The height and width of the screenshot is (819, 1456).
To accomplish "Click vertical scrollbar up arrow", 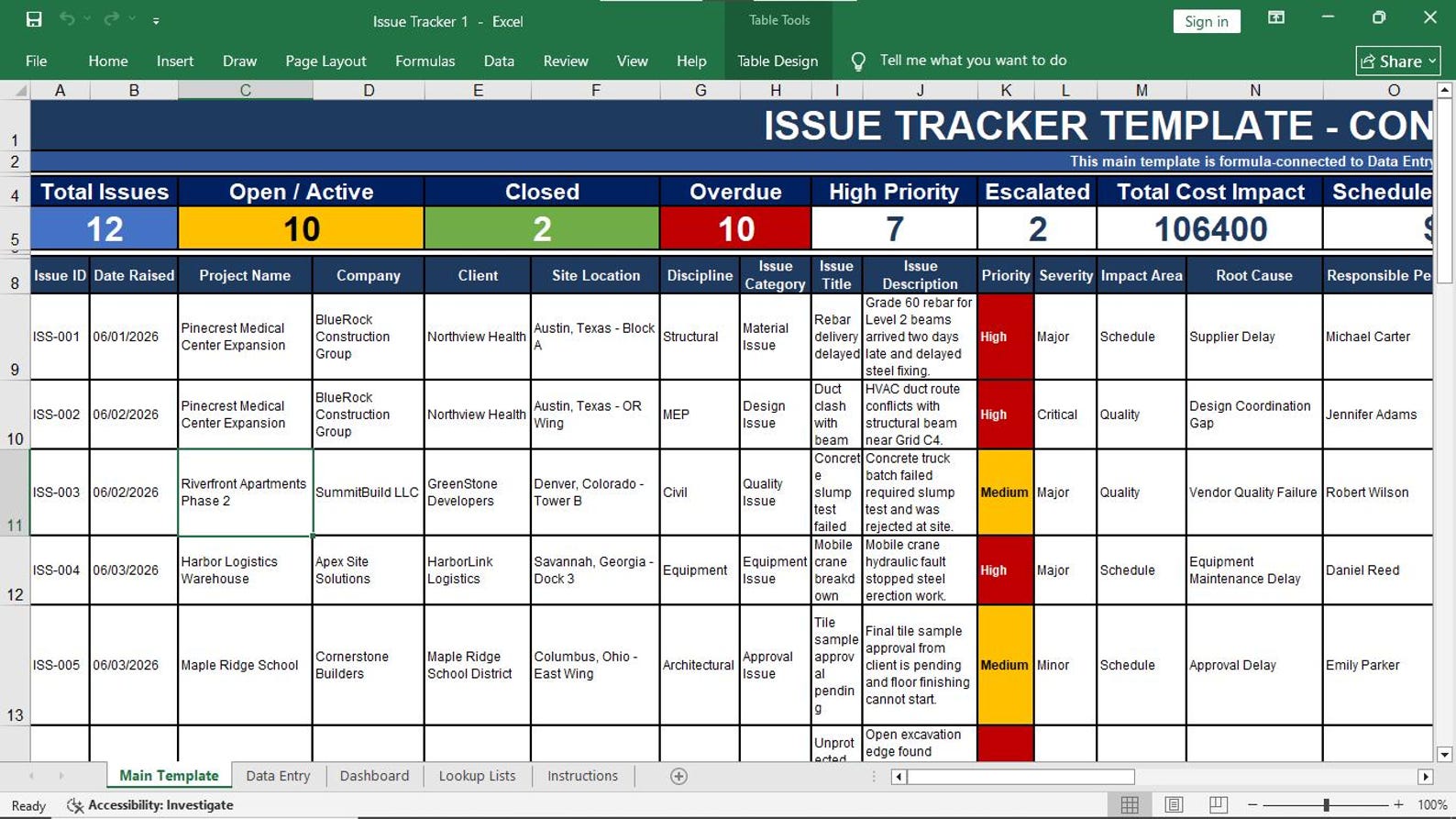I will [1444, 90].
